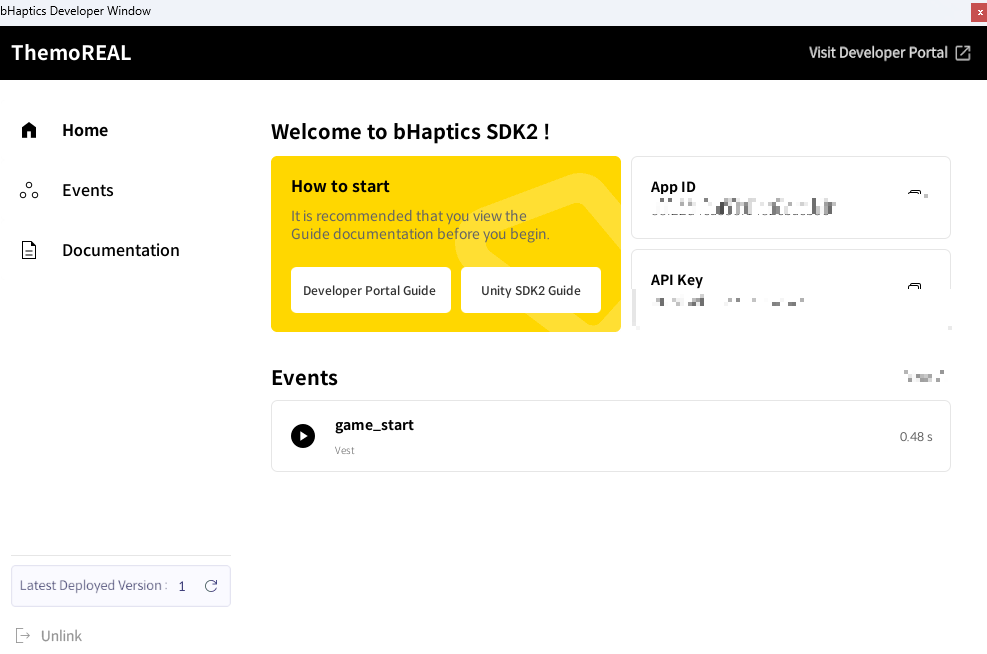
Task: Click the 0.48 s duration text
Action: [x=916, y=437]
